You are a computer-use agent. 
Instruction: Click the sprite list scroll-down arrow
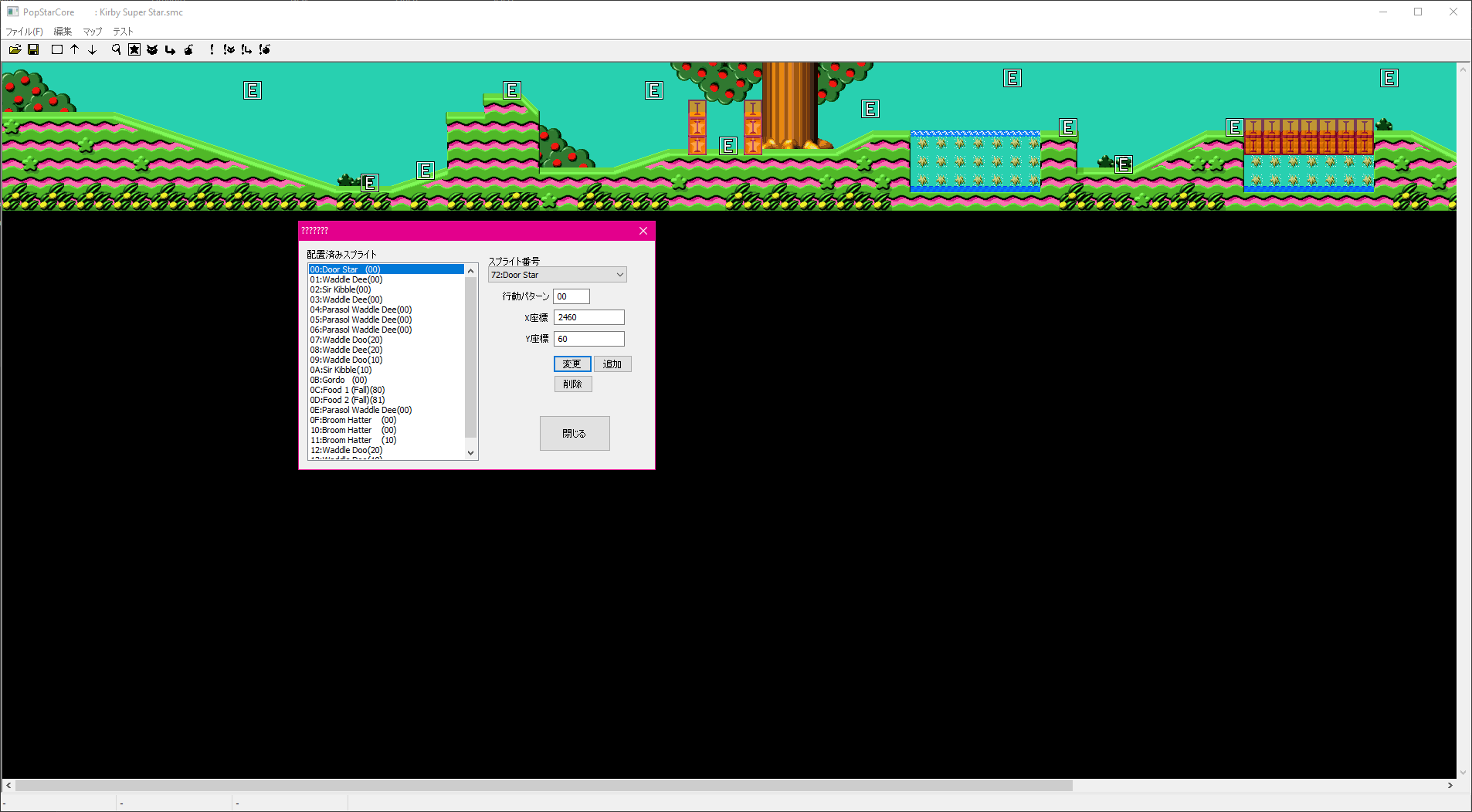pyautogui.click(x=471, y=453)
